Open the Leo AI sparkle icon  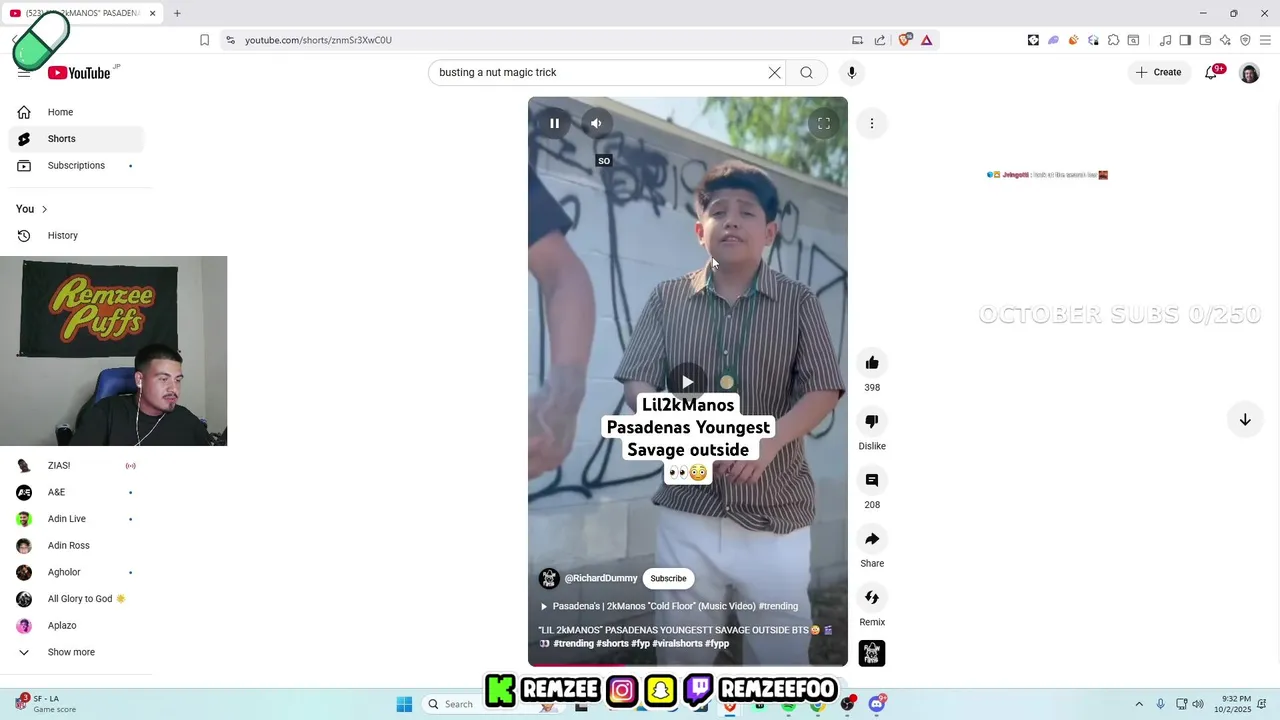click(1225, 40)
